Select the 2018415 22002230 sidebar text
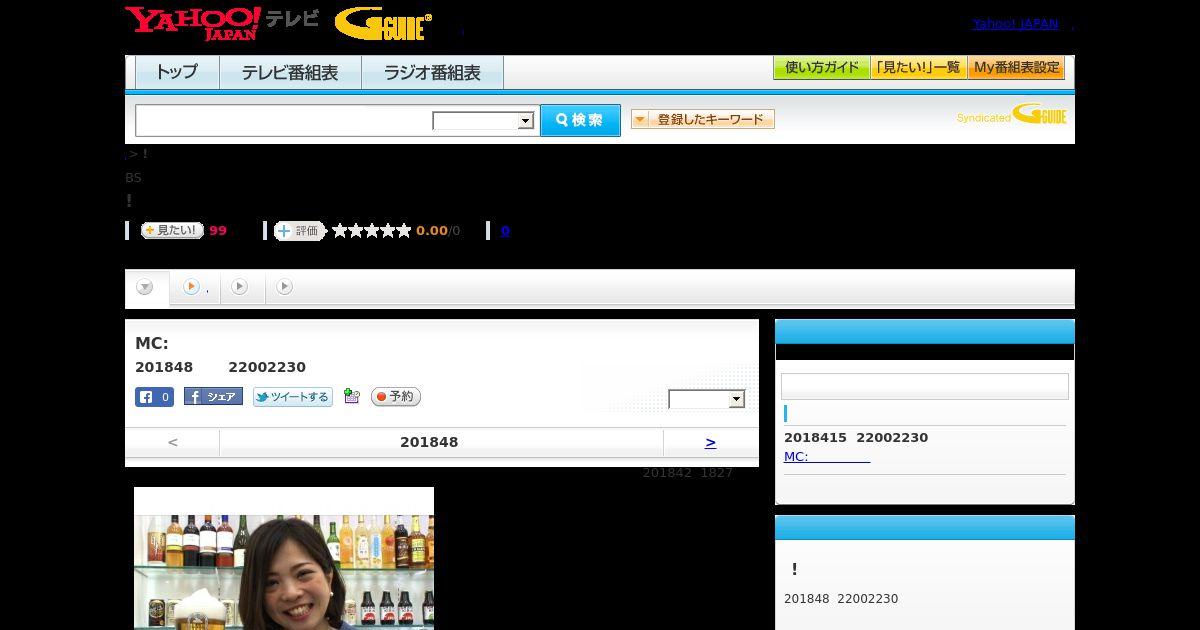Viewport: 1200px width, 630px height. point(856,437)
